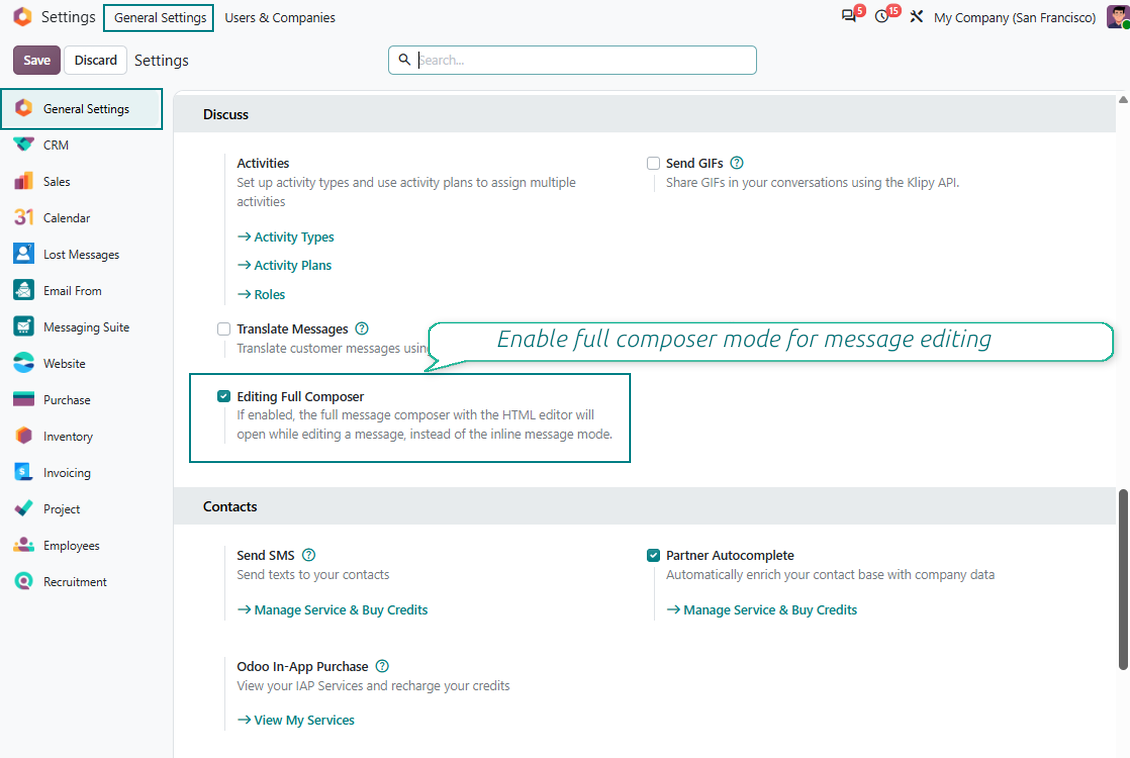The image size is (1130, 758).
Task: Open the Activity Types link
Action: (285, 237)
